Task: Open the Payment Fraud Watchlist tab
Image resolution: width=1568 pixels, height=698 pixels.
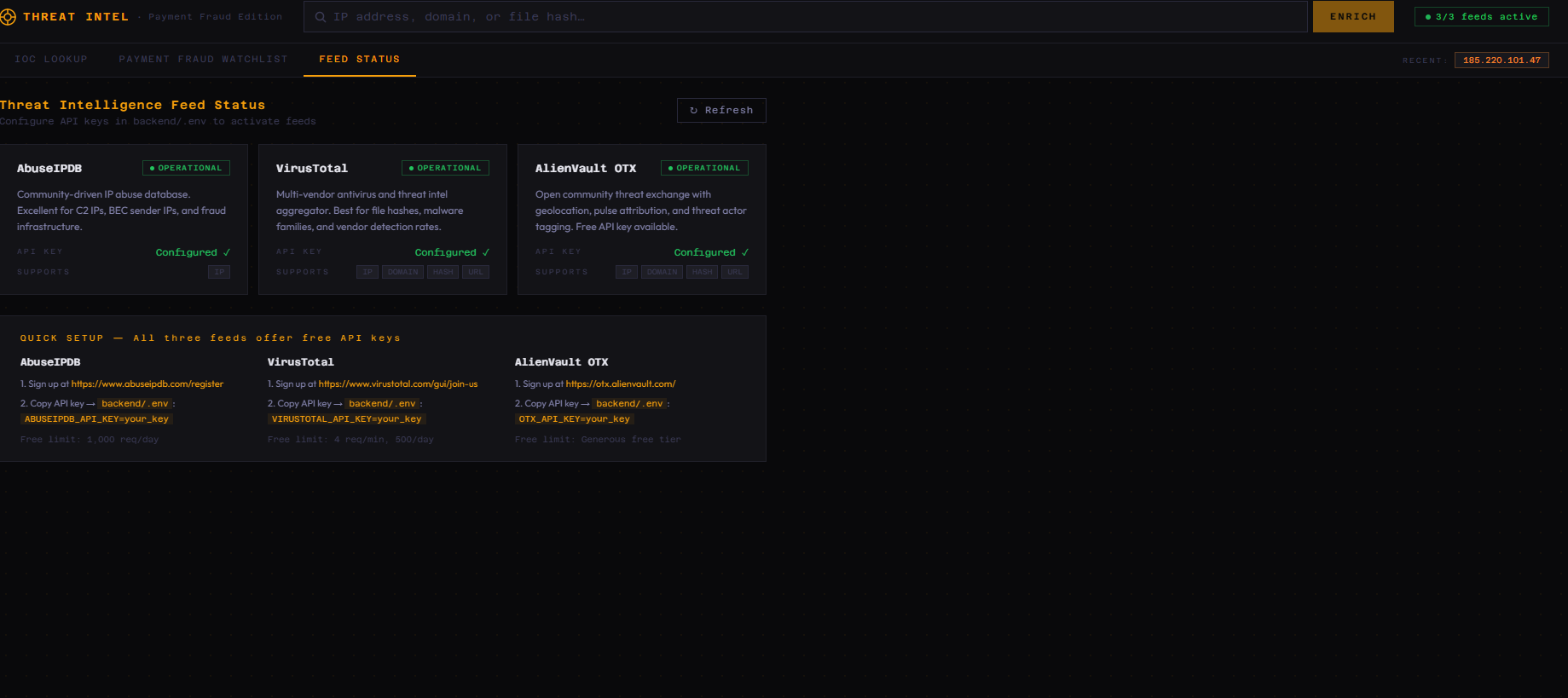Action: pos(203,60)
